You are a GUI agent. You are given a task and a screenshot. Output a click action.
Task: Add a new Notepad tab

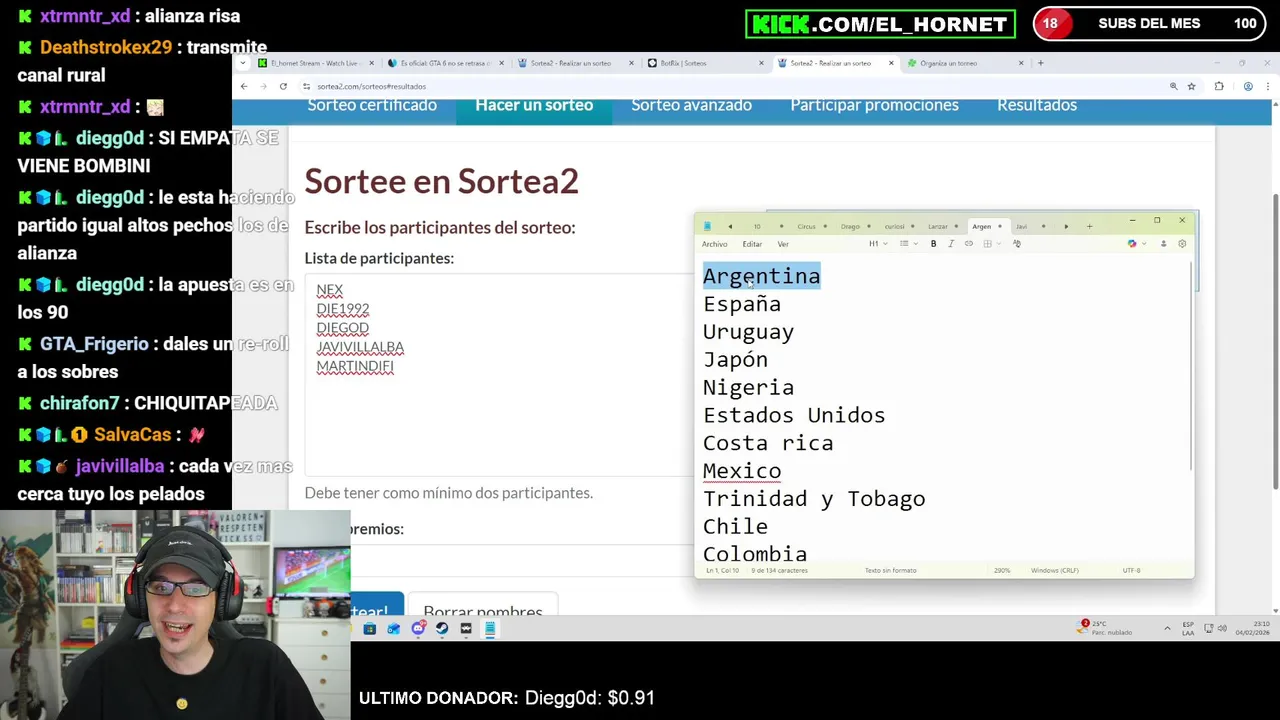click(x=1089, y=226)
